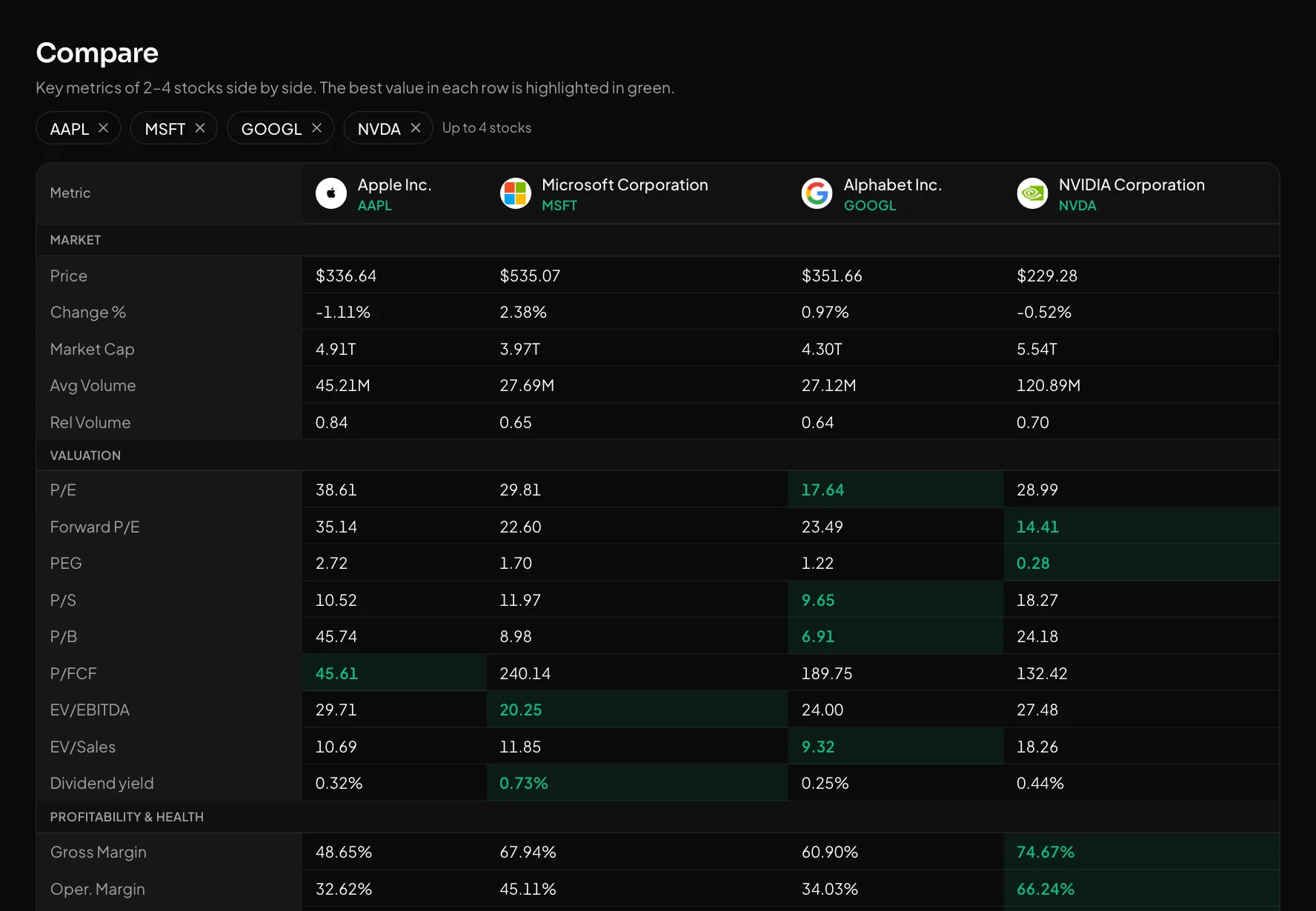Click the Apple Inc. company name
The height and width of the screenshot is (911, 1316).
[395, 185]
